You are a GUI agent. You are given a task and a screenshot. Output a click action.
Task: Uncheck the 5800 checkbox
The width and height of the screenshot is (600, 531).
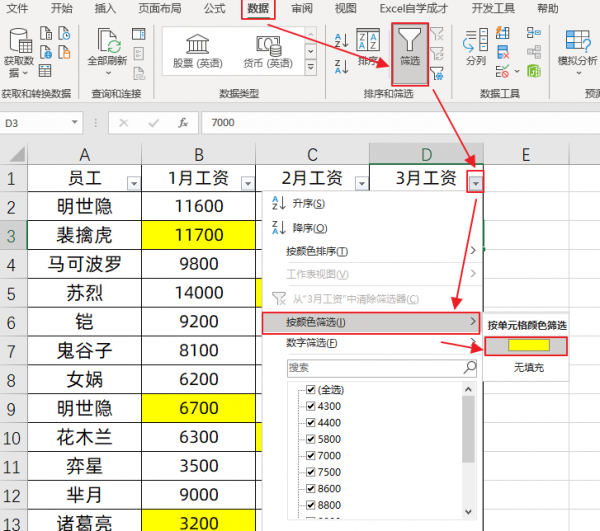(x=311, y=439)
